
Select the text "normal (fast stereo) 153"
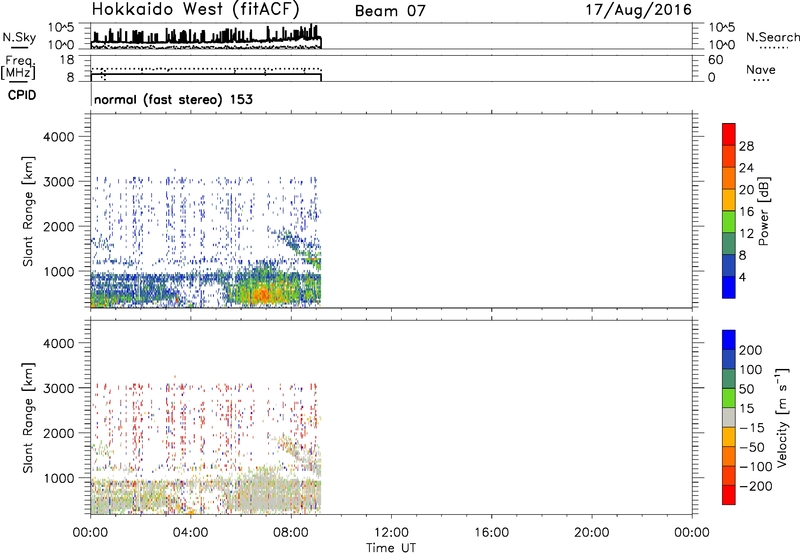(x=173, y=99)
